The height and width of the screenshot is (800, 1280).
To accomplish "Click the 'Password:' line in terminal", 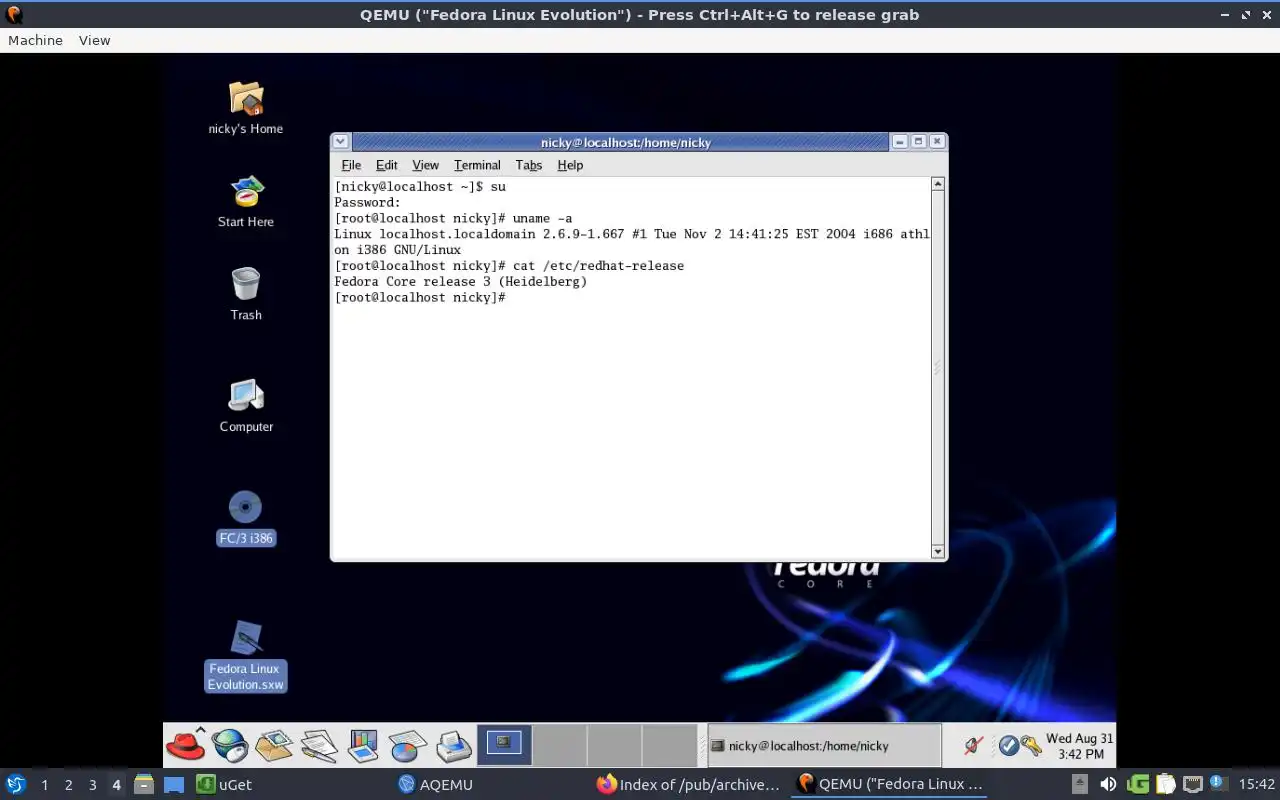I will (367, 202).
